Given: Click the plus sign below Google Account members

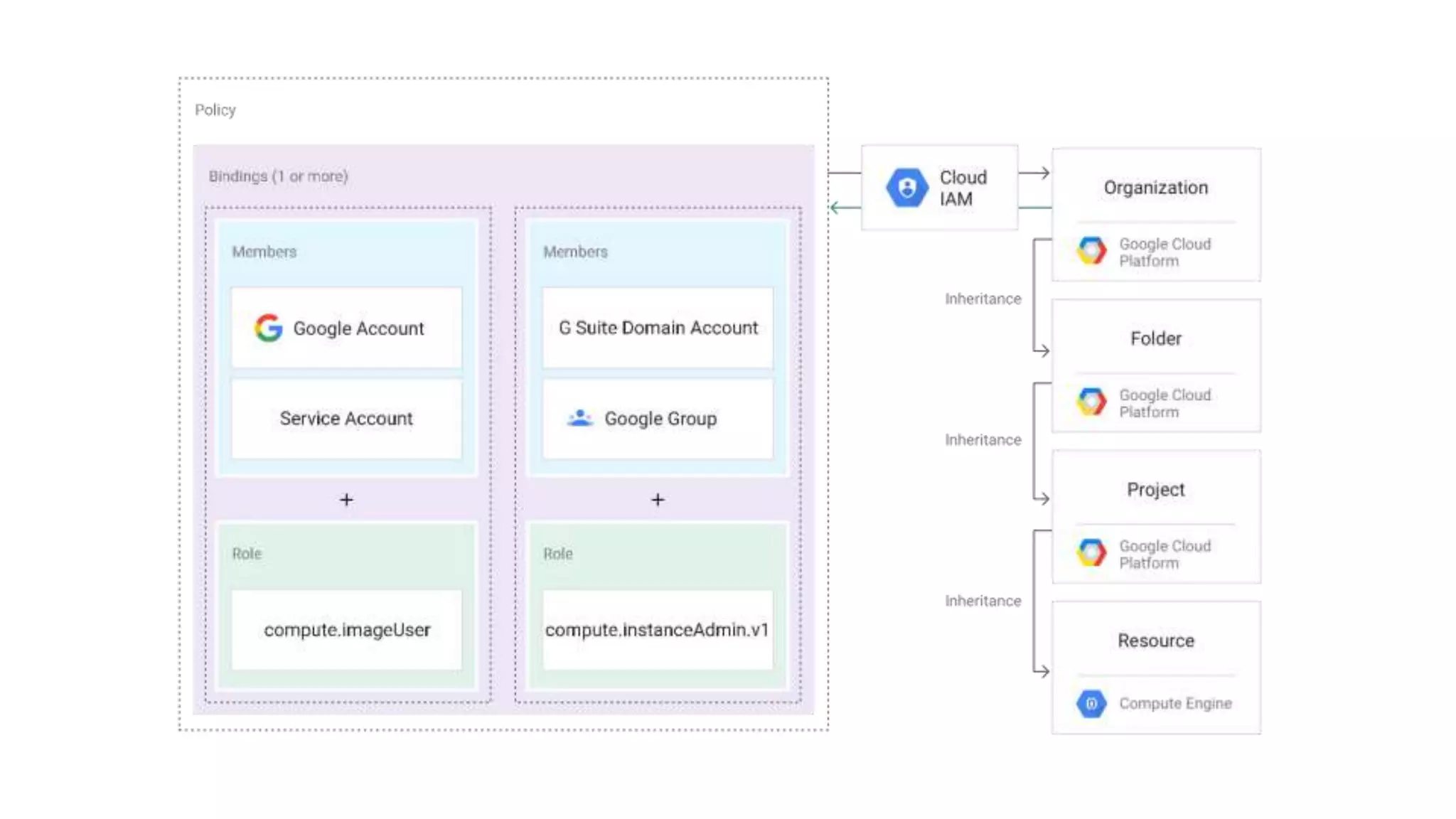Looking at the screenshot, I should [x=346, y=500].
